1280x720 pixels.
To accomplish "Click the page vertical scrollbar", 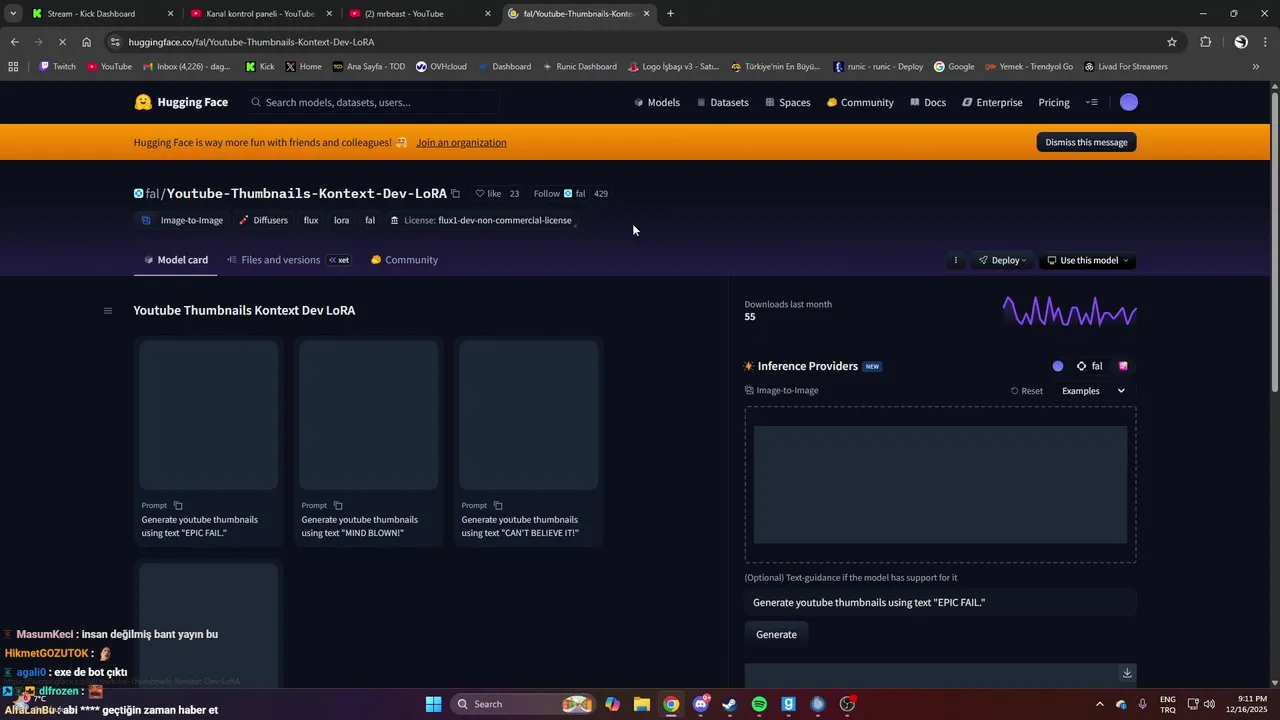I will [x=1274, y=240].
